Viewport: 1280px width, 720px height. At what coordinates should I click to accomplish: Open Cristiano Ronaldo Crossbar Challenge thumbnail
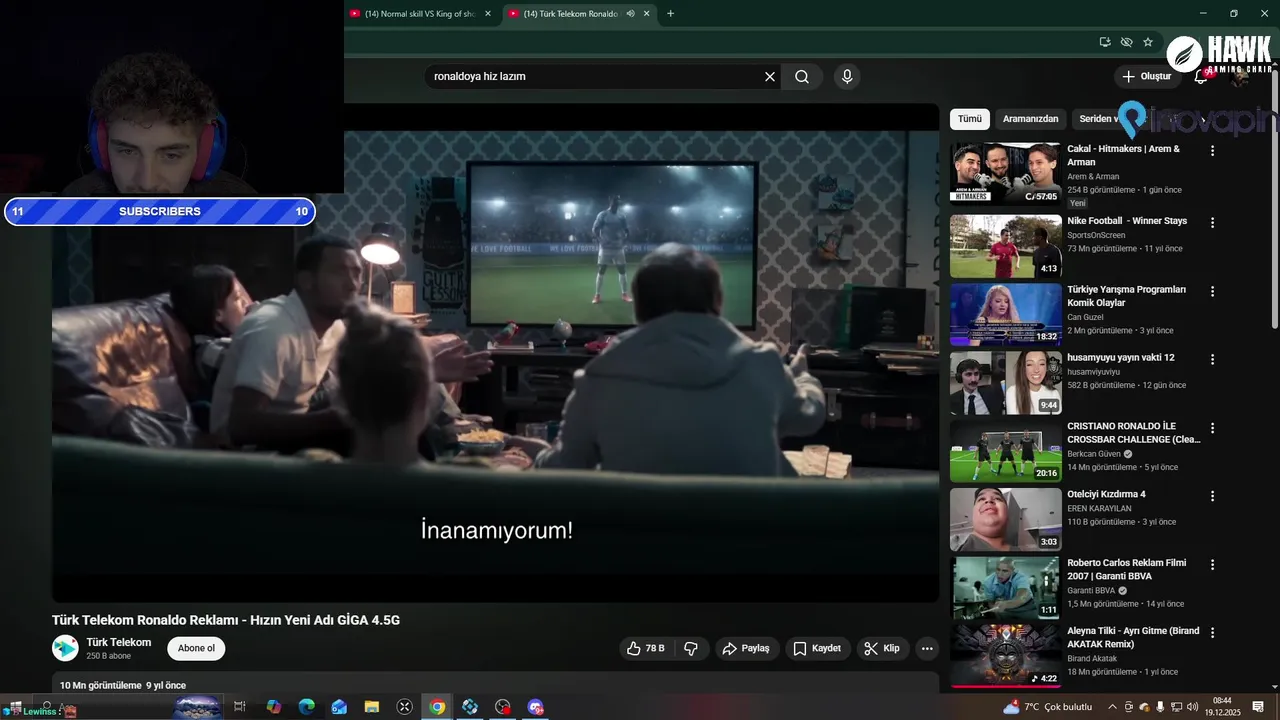point(1006,451)
